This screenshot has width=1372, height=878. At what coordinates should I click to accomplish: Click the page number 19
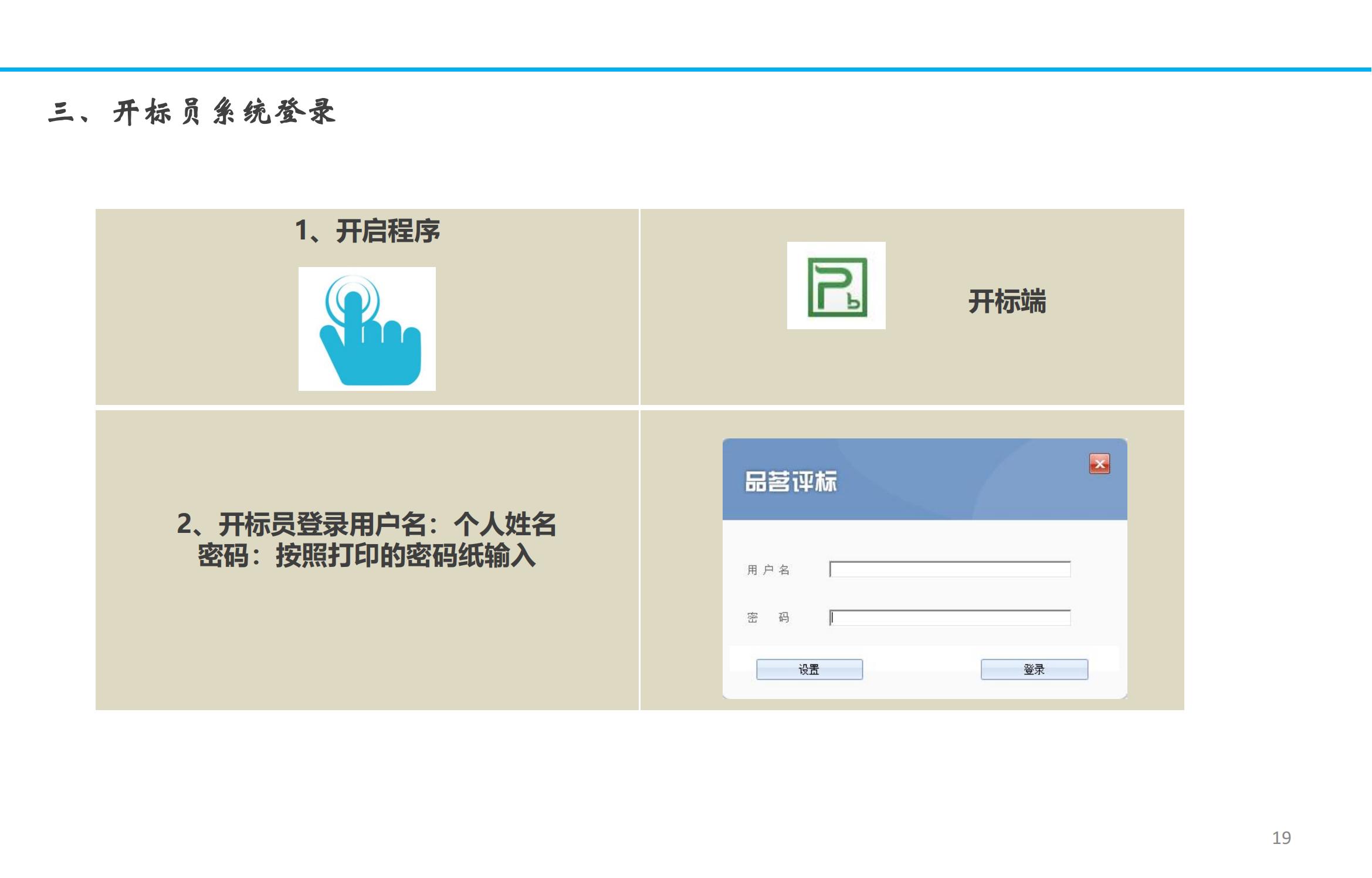tap(1281, 838)
